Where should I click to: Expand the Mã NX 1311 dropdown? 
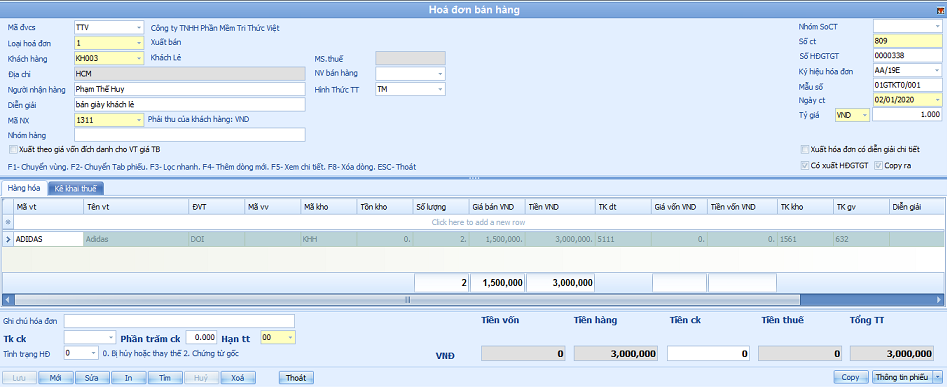(x=138, y=120)
